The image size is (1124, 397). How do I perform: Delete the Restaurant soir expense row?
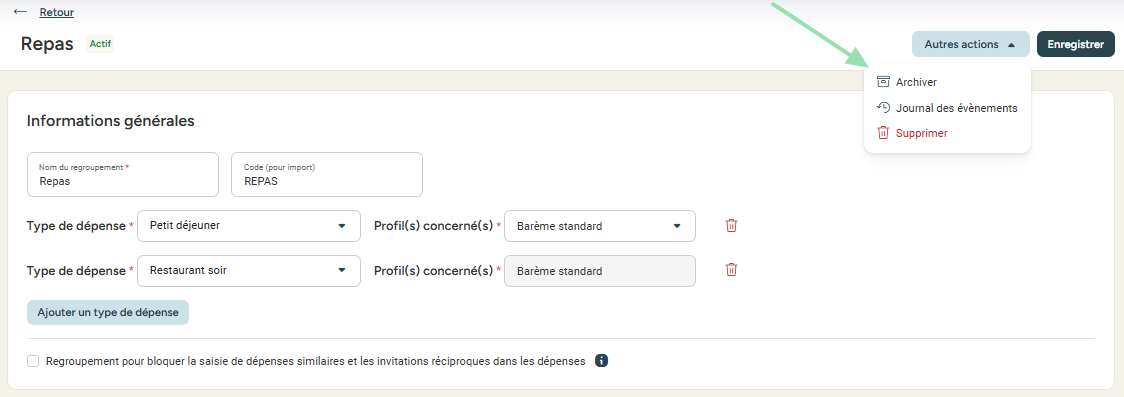[731, 270]
